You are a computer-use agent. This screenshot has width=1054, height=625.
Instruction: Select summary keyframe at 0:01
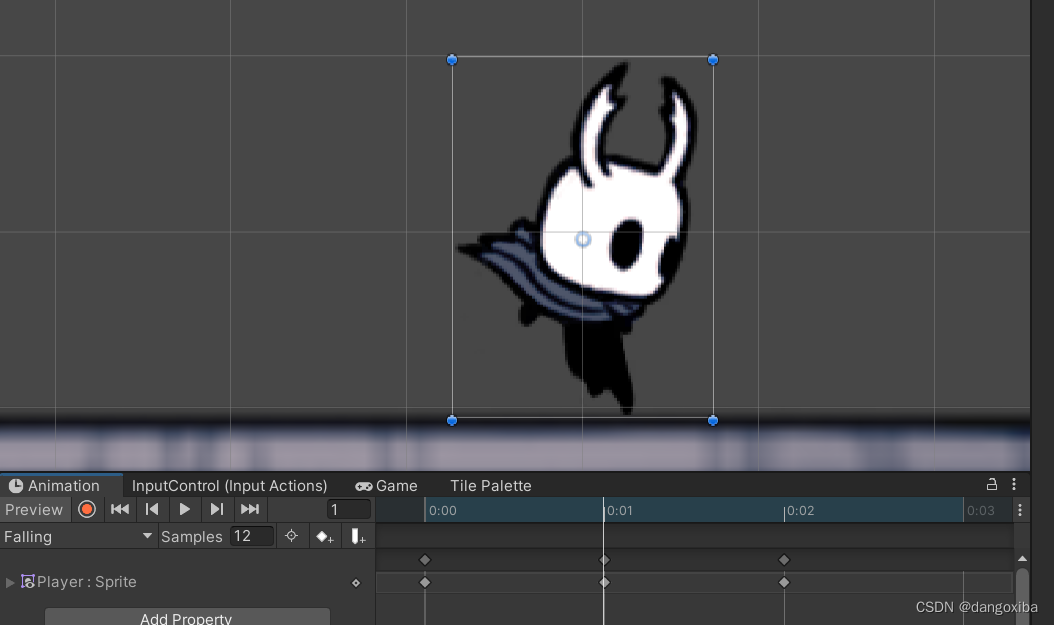coord(604,560)
